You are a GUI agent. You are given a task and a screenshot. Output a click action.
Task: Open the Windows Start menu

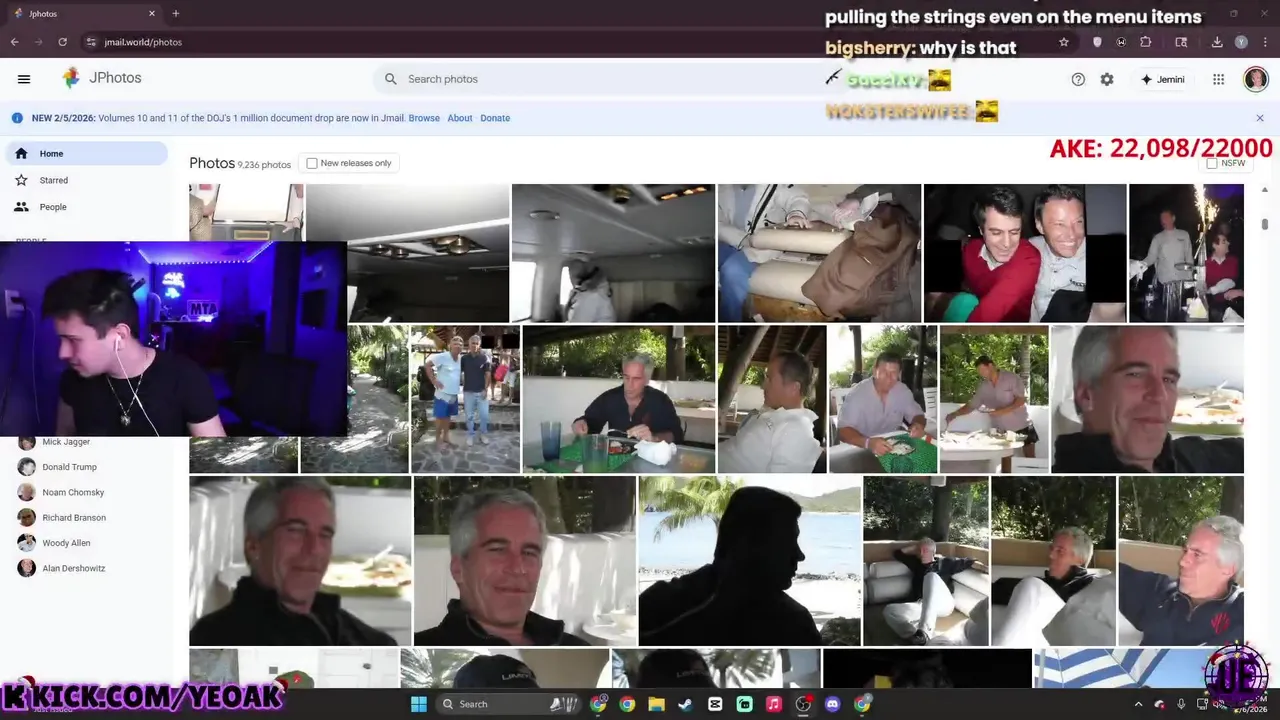click(419, 704)
